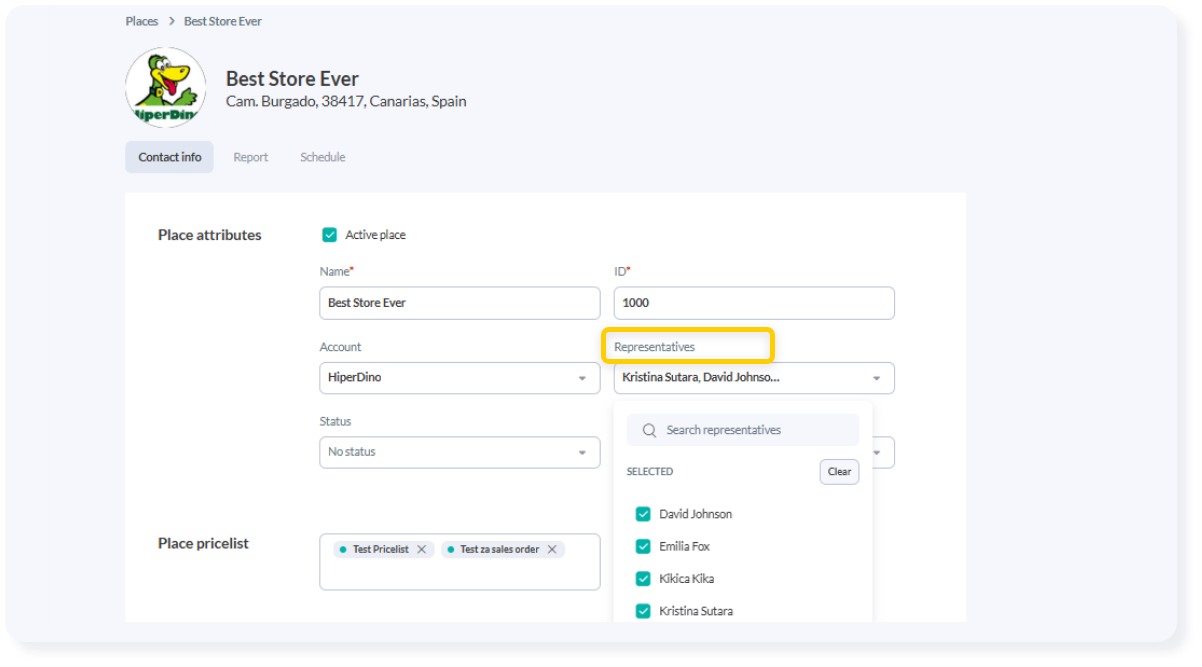
Task: Expand the Account dropdown
Action: click(582, 378)
